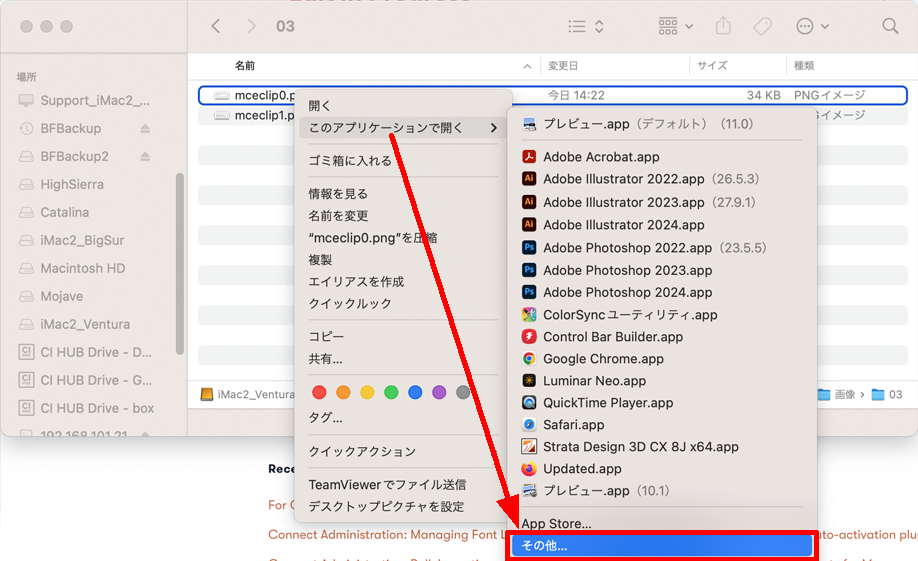Choose 共有... in context menu
918x561 pixels.
click(325, 359)
